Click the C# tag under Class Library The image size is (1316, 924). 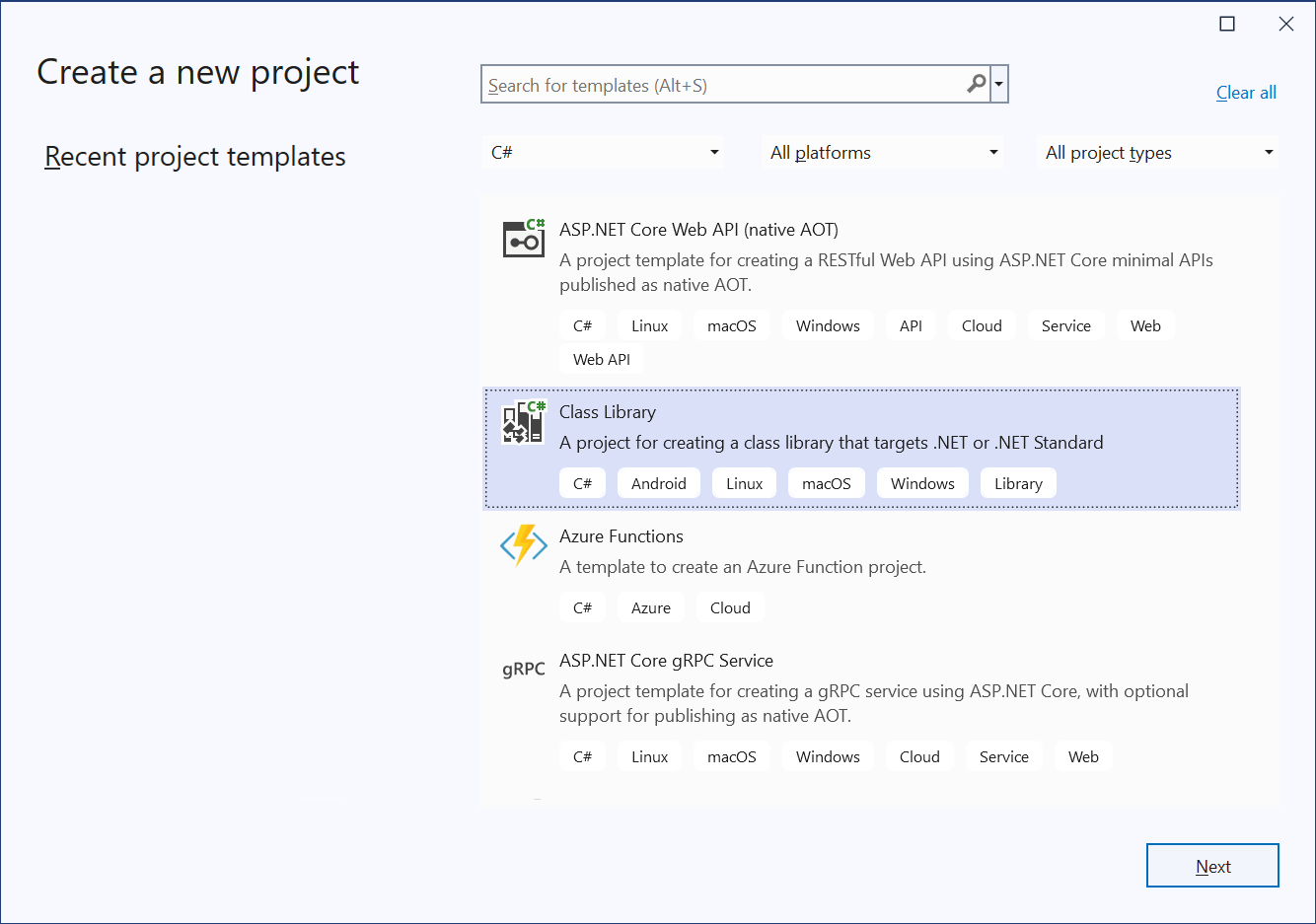583,483
